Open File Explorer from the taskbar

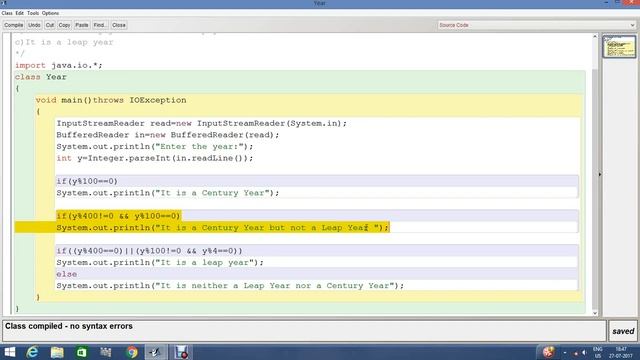57,352
